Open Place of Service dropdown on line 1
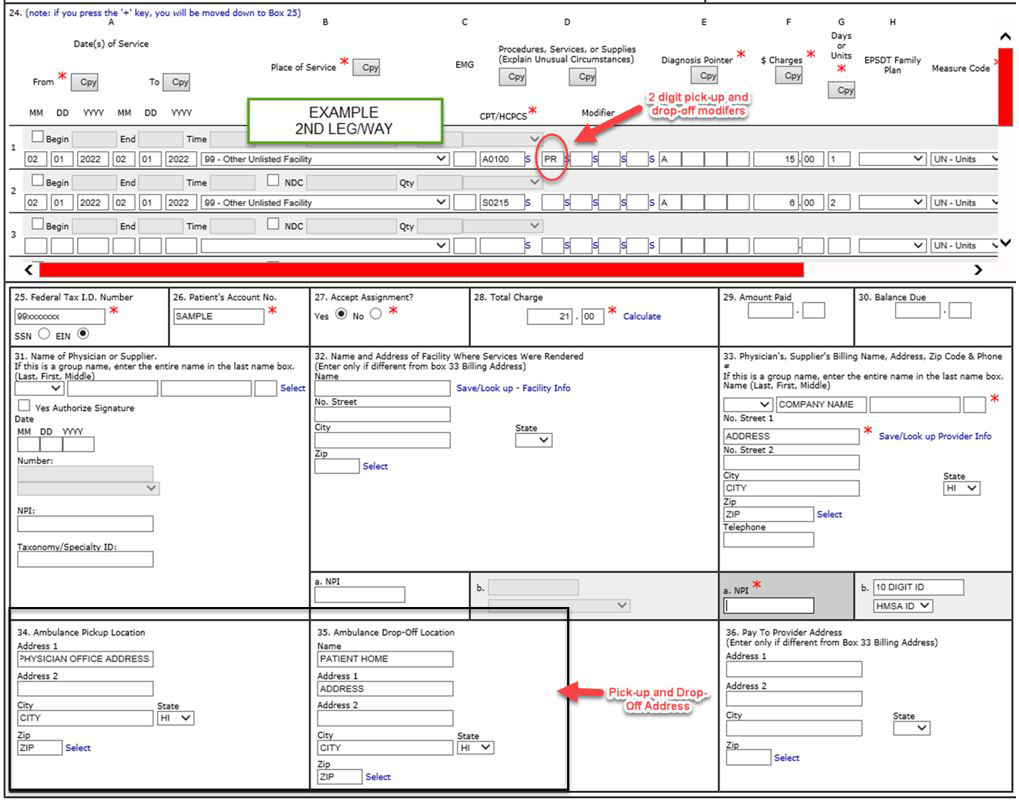Viewport: 1019px width, 802px height. click(325, 159)
